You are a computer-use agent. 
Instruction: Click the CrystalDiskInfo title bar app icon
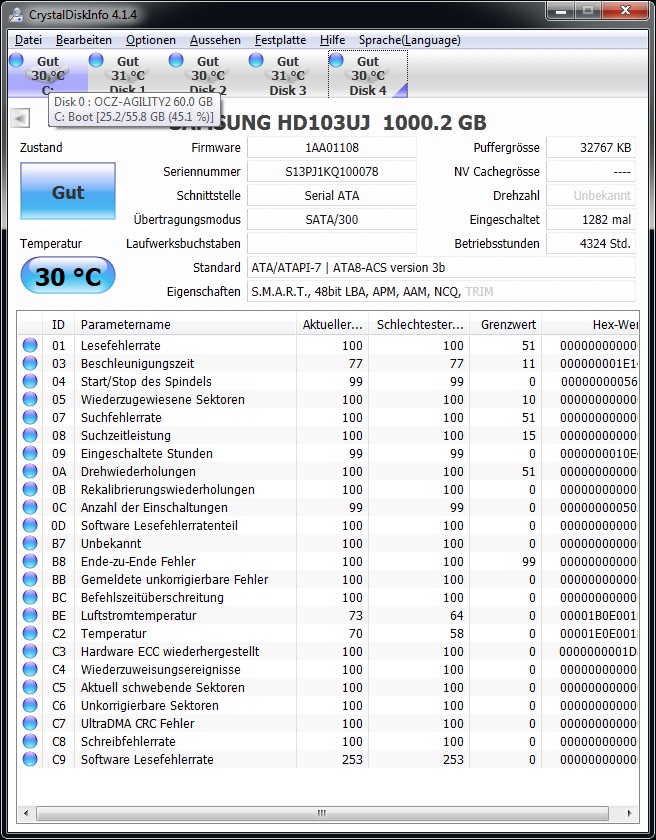pos(16,14)
